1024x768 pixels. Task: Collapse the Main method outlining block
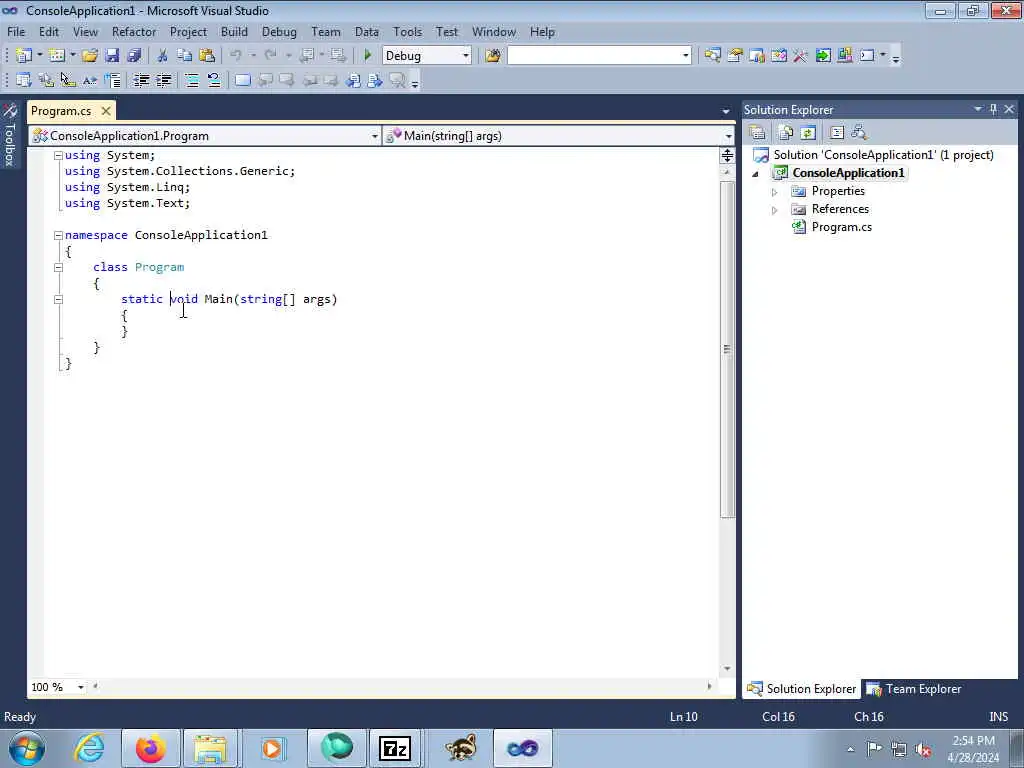58,299
